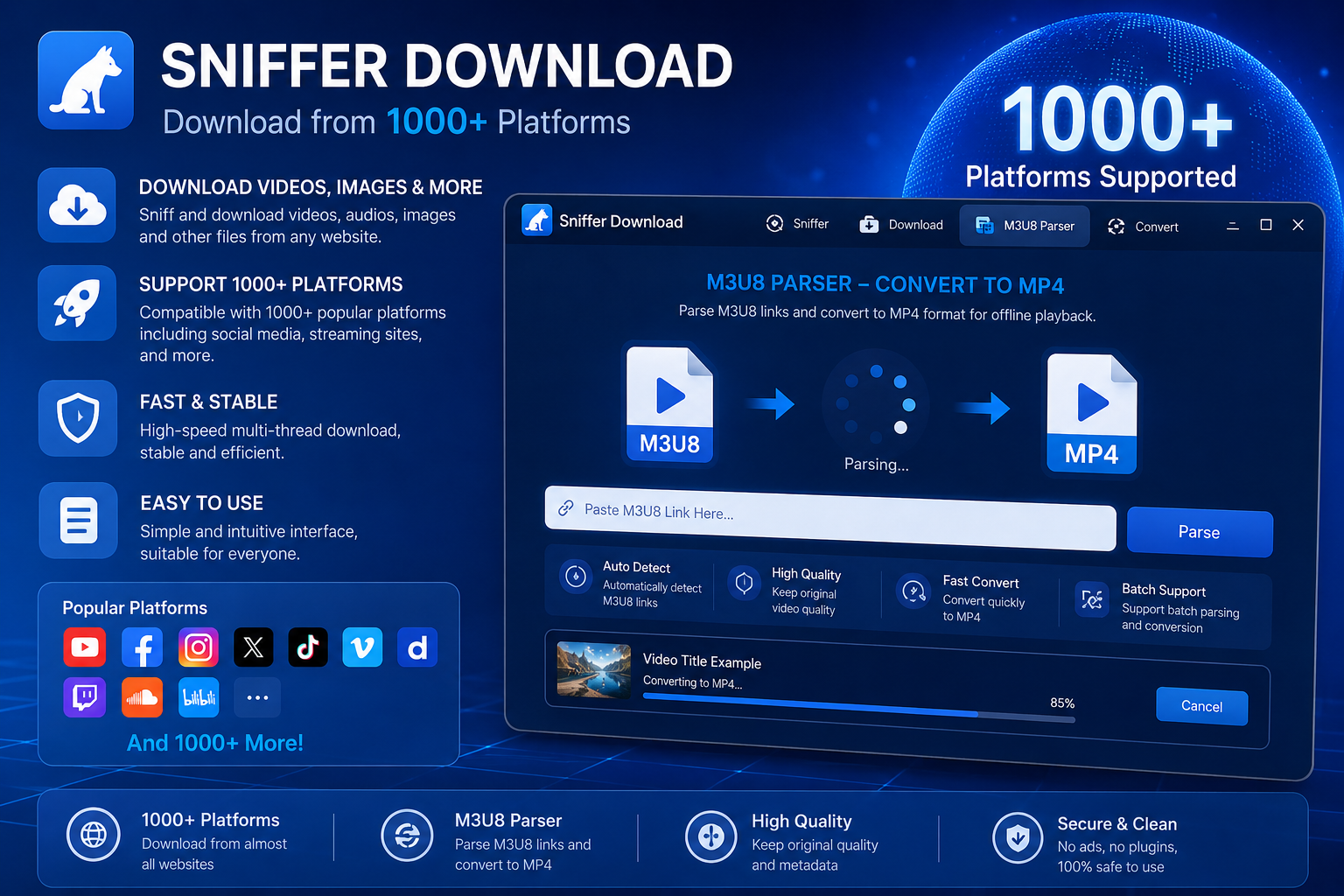Click the DOWNLOAD VIDEOS, IMAGES & MORE heading
The image size is (1344, 896).
[x=311, y=187]
